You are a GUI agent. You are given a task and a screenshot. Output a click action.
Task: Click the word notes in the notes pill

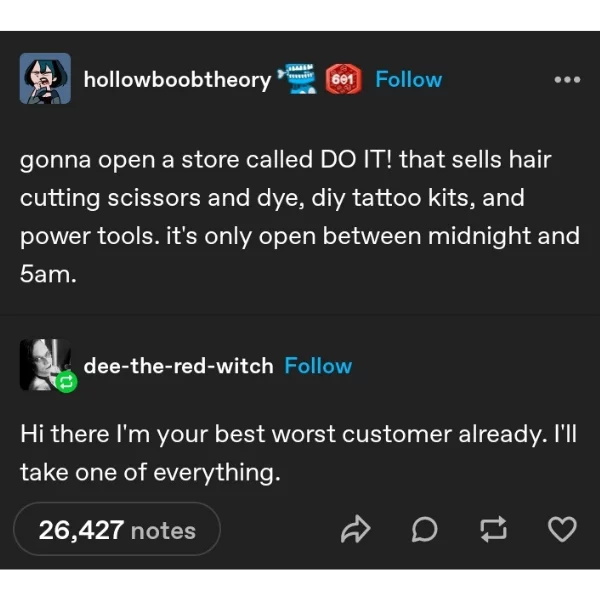(x=163, y=531)
